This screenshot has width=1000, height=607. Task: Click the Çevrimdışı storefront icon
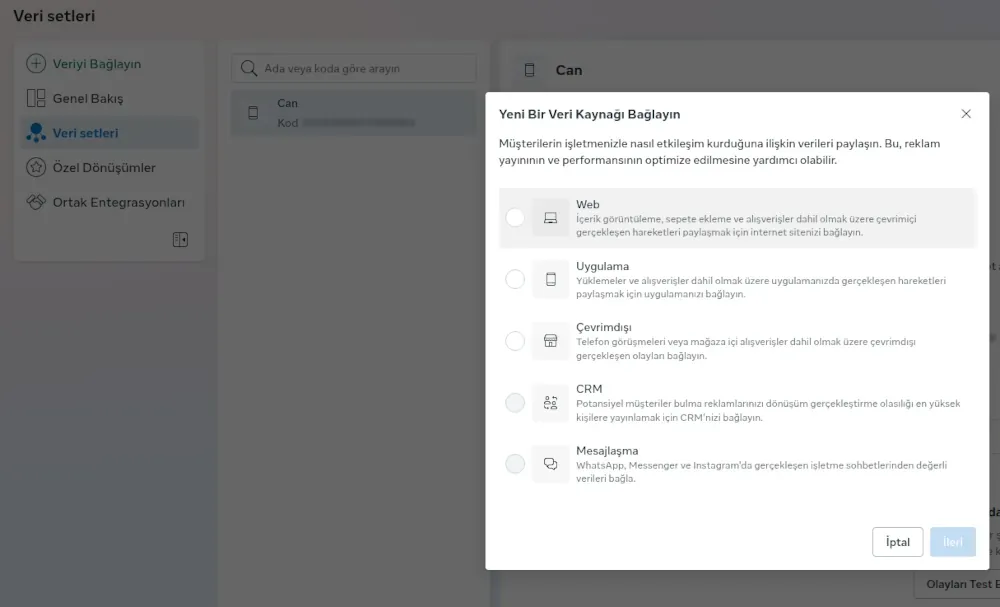click(550, 341)
